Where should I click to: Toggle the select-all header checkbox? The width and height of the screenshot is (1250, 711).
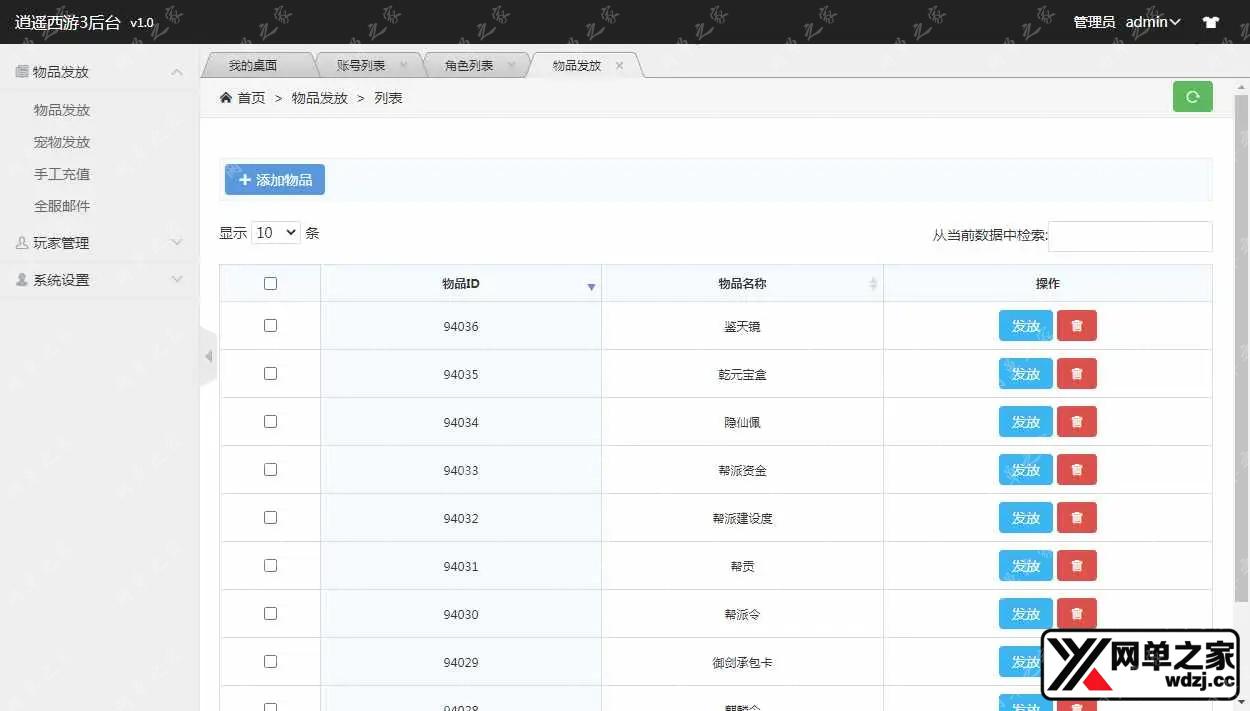click(x=270, y=284)
